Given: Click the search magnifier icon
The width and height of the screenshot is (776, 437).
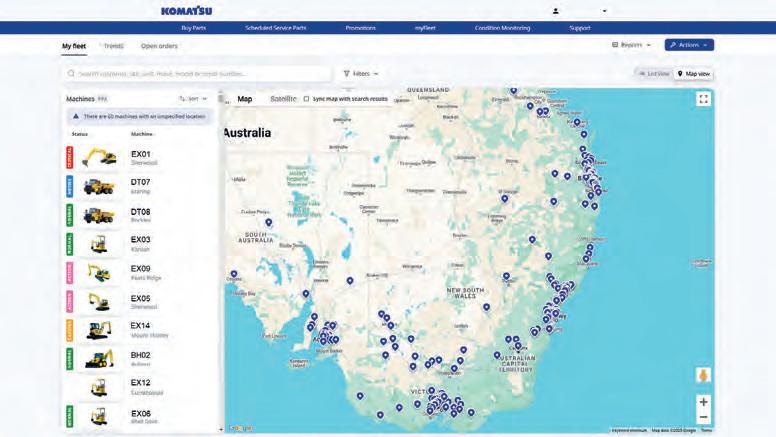Looking at the screenshot, I should [x=71, y=74].
